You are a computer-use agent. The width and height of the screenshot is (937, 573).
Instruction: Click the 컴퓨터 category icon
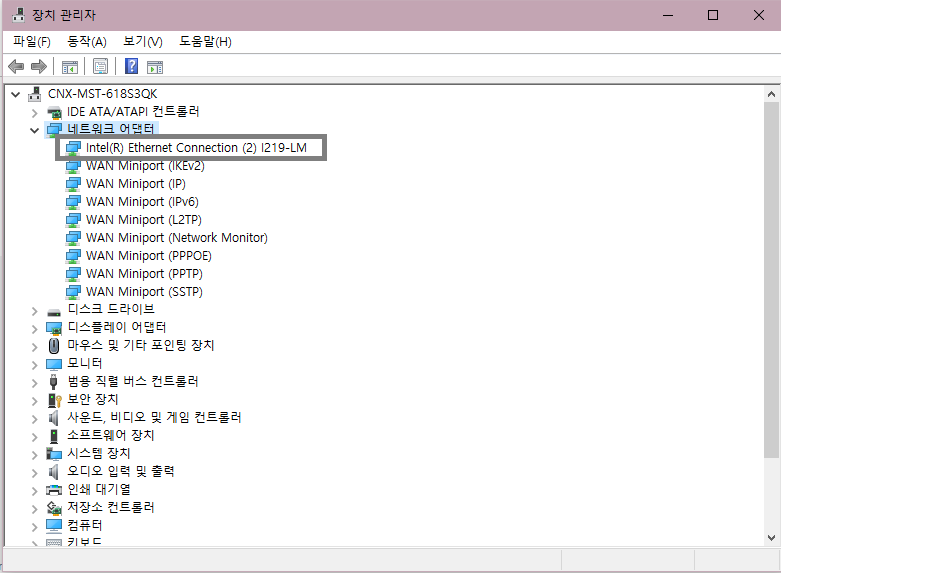tap(54, 525)
